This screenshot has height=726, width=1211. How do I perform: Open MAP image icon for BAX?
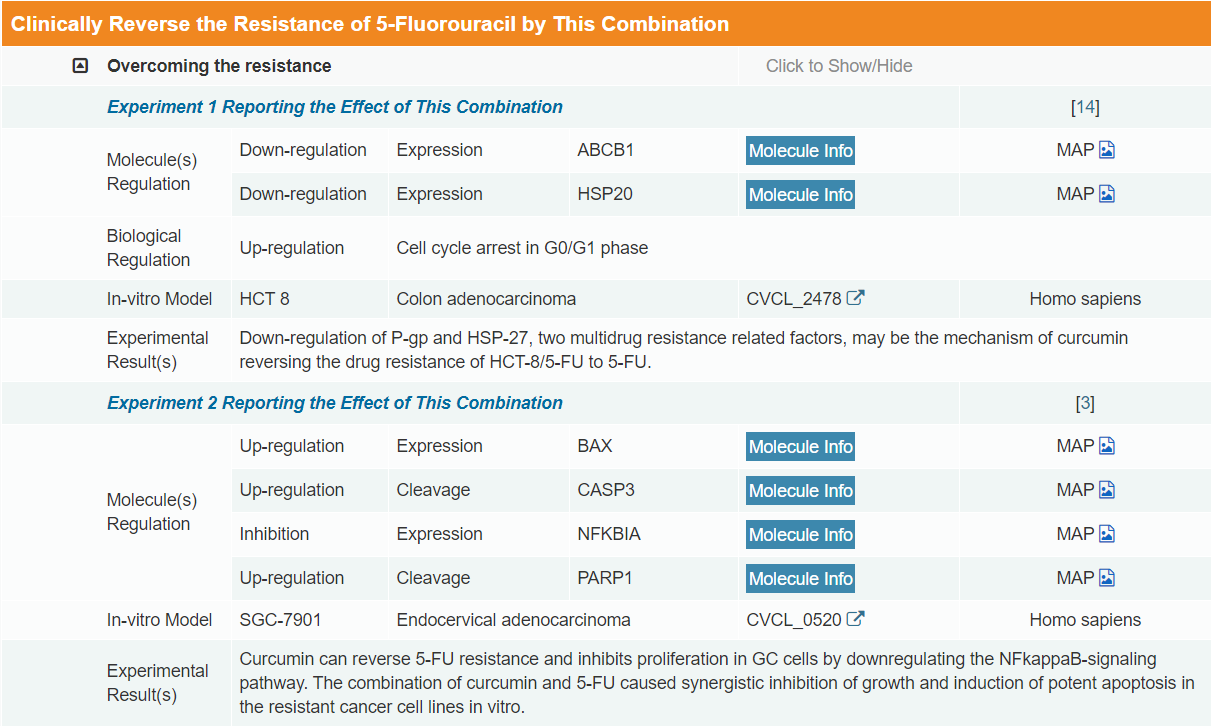point(1107,446)
